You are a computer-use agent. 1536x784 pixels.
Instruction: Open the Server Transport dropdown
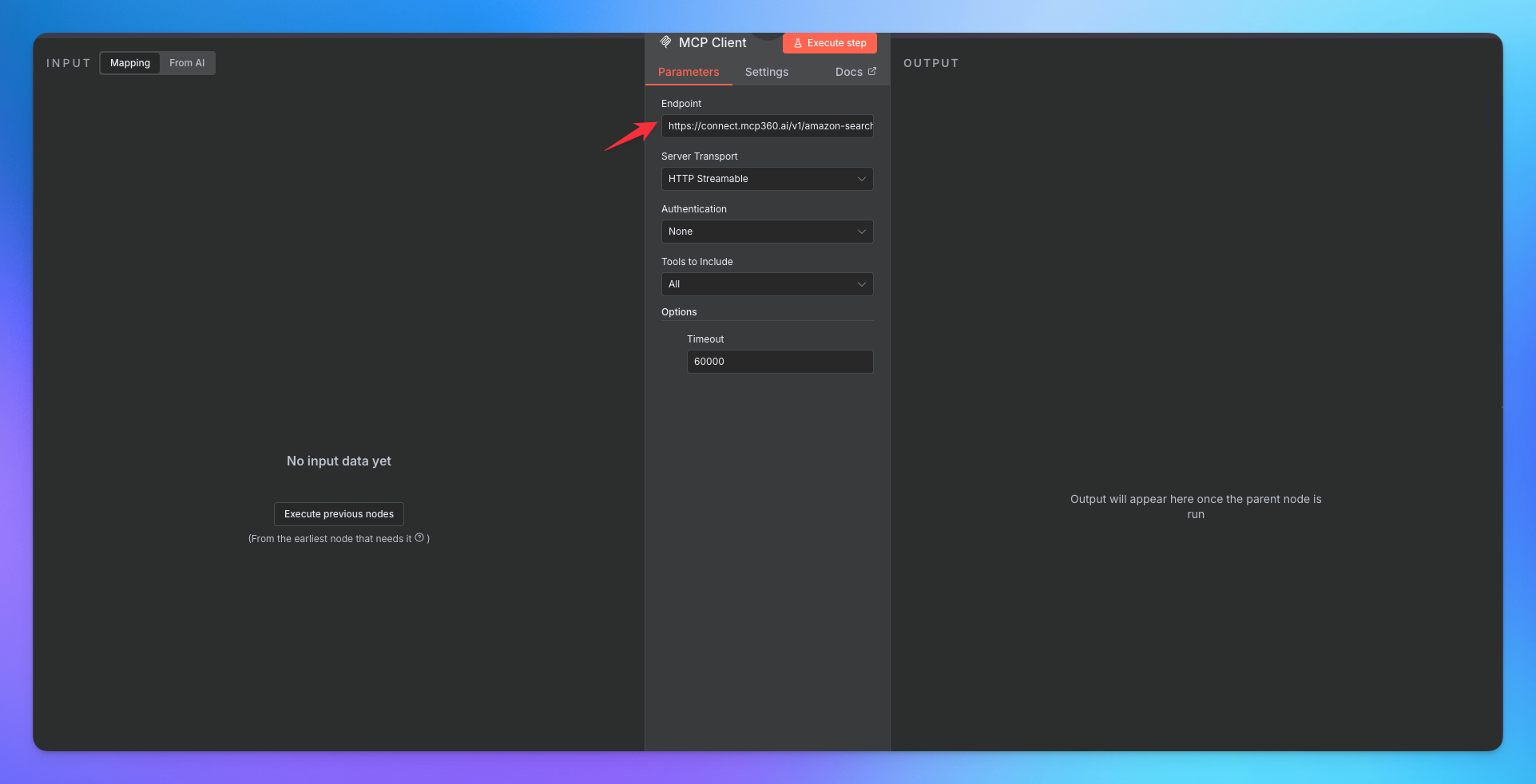(767, 179)
